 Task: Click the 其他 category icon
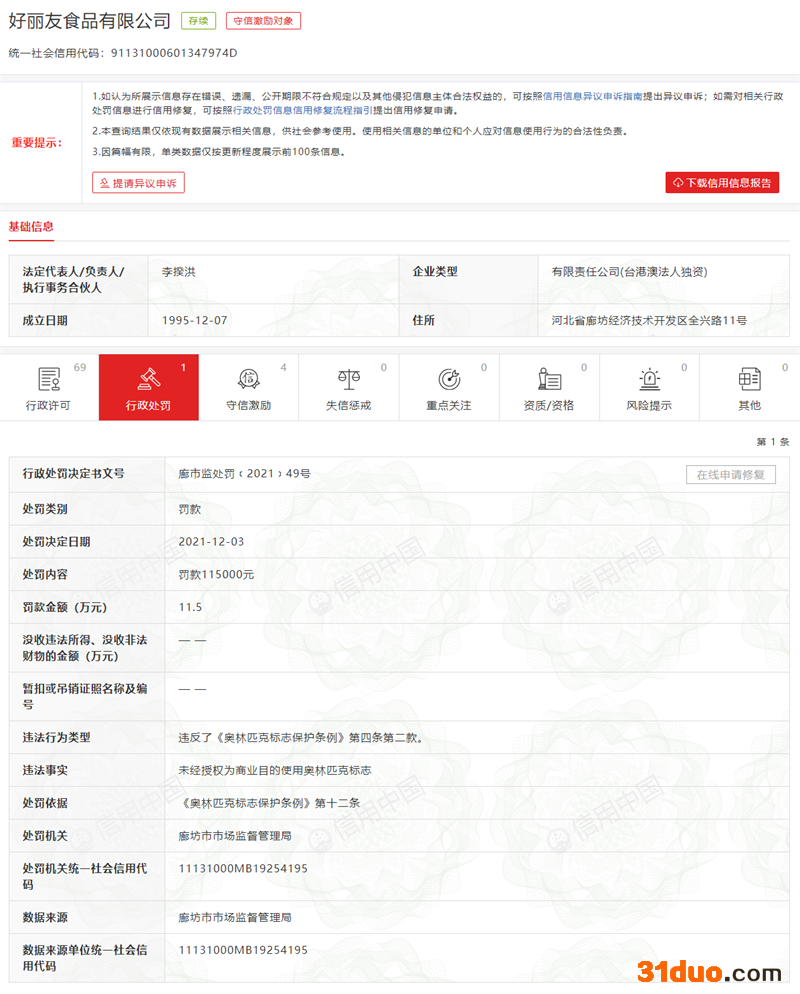(749, 379)
